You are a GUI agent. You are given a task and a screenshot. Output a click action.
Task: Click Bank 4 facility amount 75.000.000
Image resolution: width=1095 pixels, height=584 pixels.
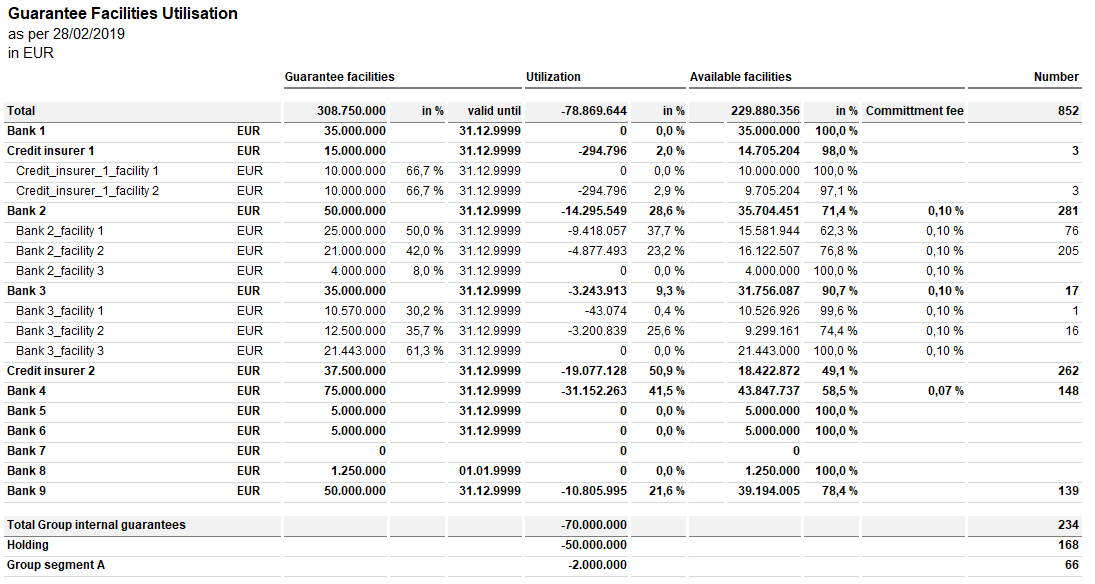pos(355,391)
